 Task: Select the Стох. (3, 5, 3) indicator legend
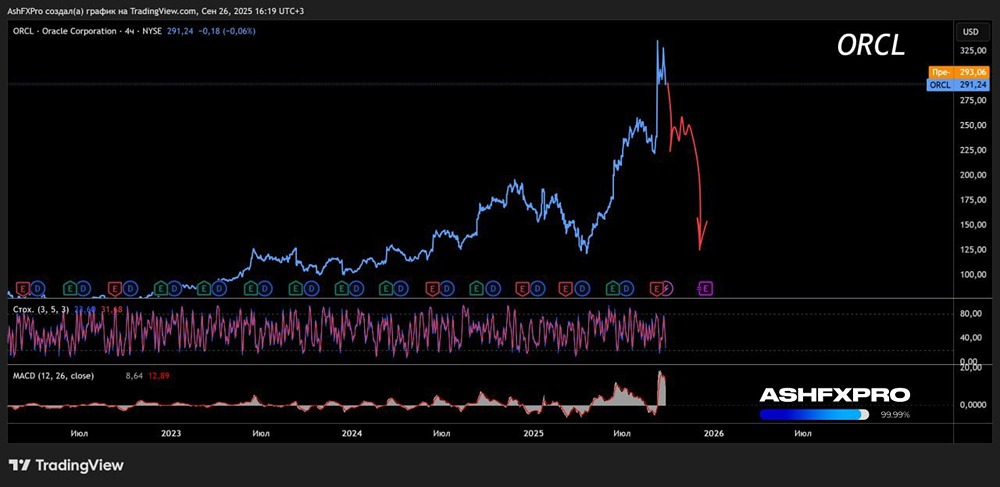pyautogui.click(x=41, y=309)
